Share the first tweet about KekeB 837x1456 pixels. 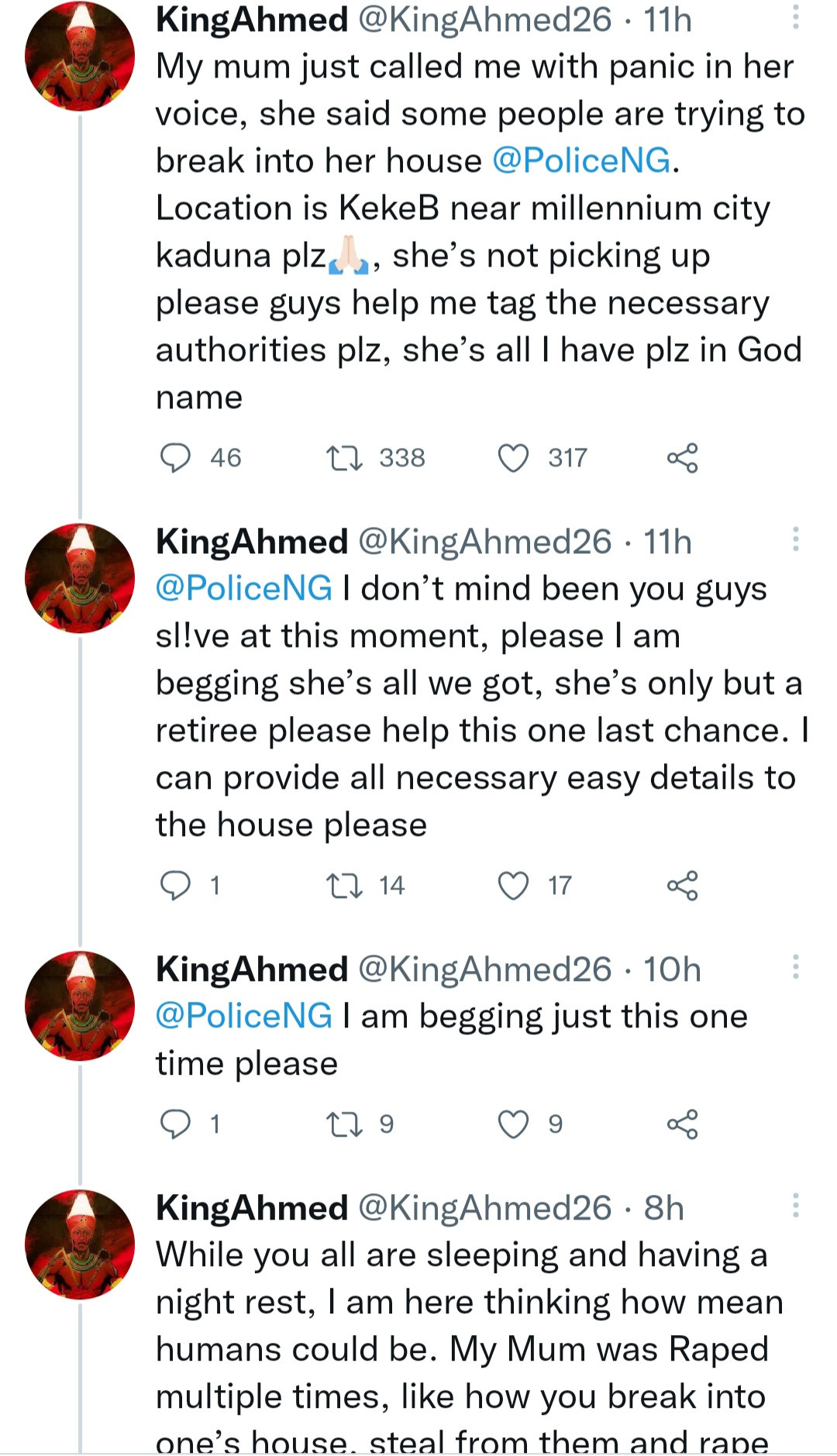(x=682, y=458)
